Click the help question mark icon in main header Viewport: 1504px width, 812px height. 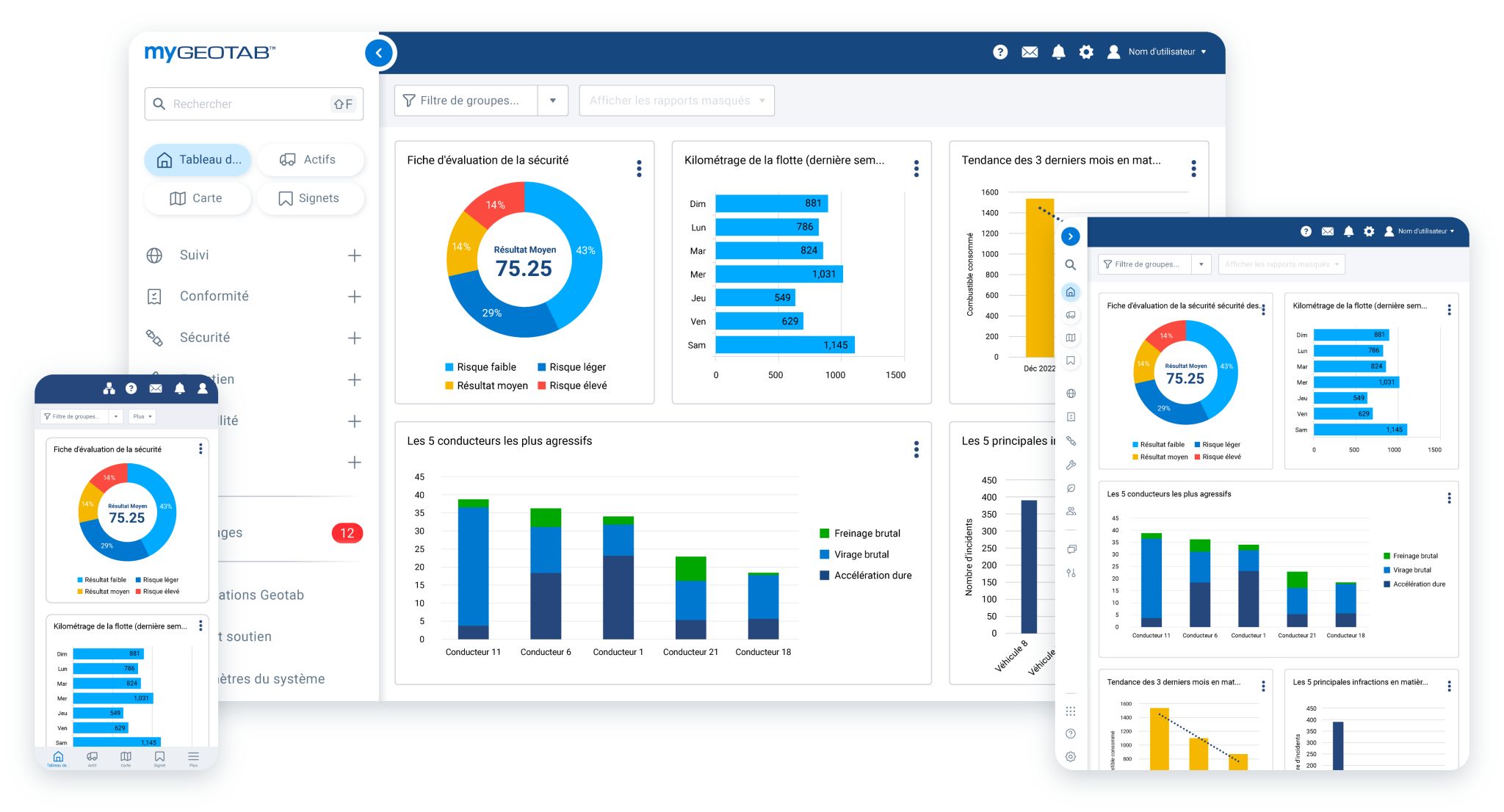pos(999,52)
